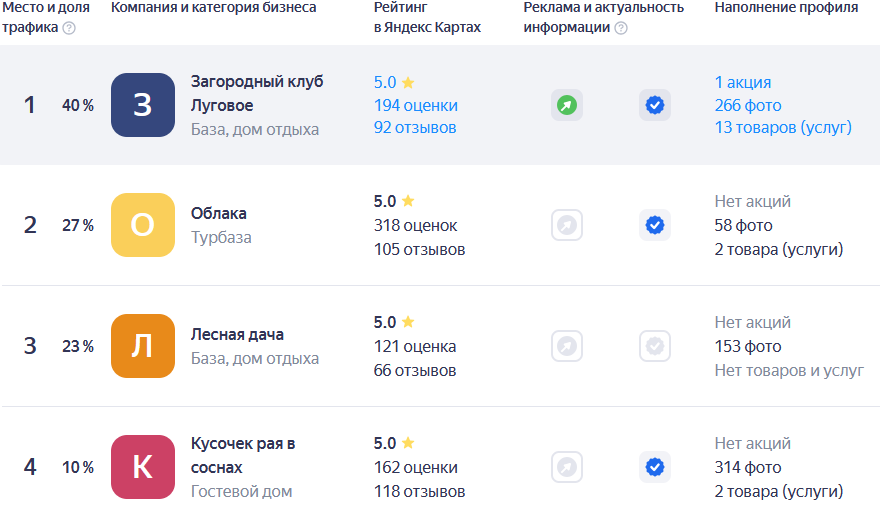Open the 1 акция link
The image size is (880, 520).
click(743, 82)
